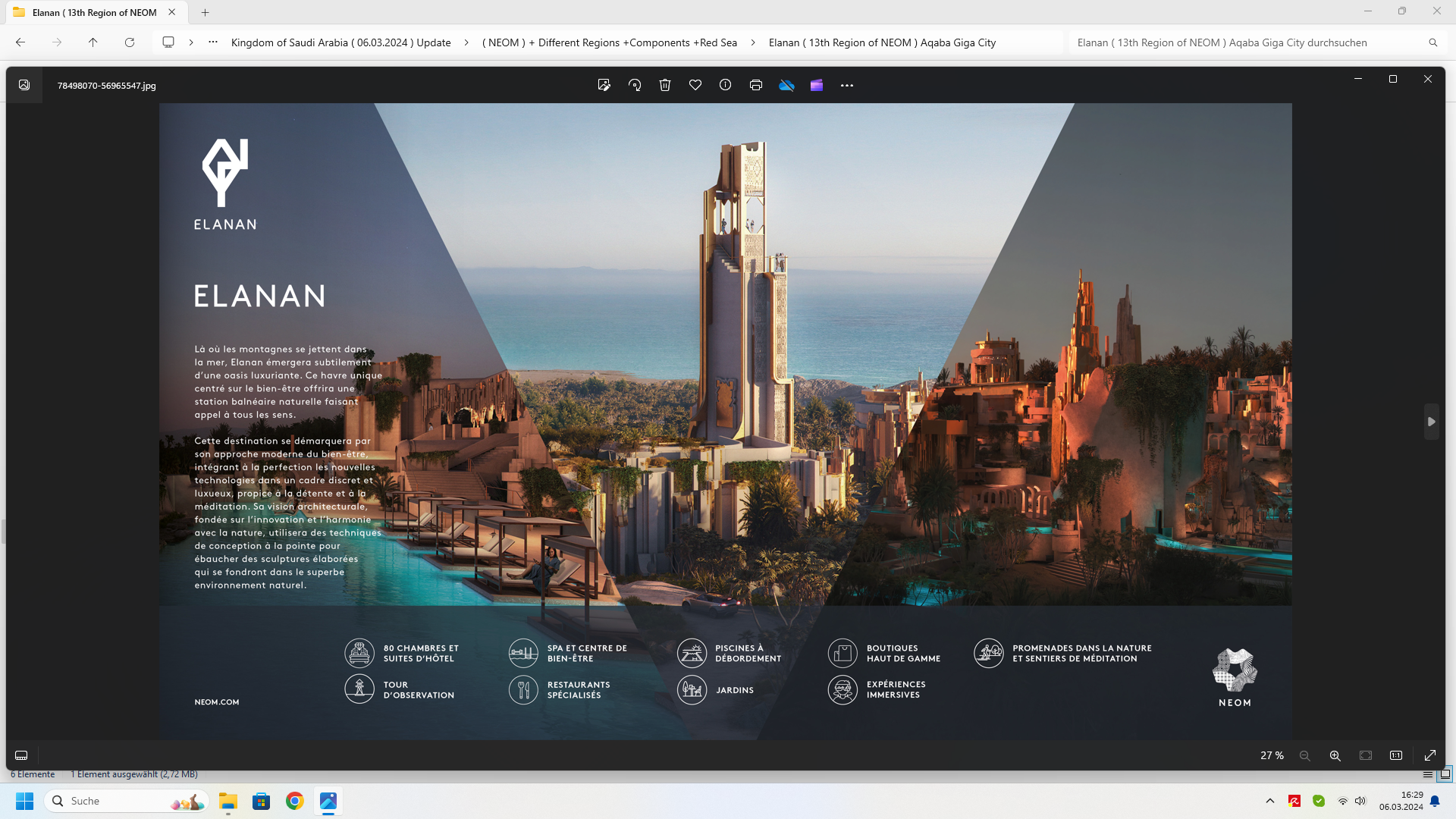Navigate back in File Explorer
The height and width of the screenshot is (819, 1456).
[20, 42]
